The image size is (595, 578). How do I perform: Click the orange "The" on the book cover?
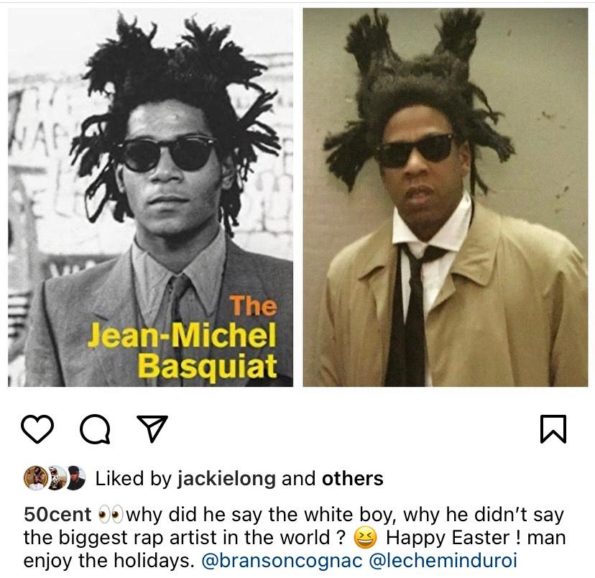[253, 306]
